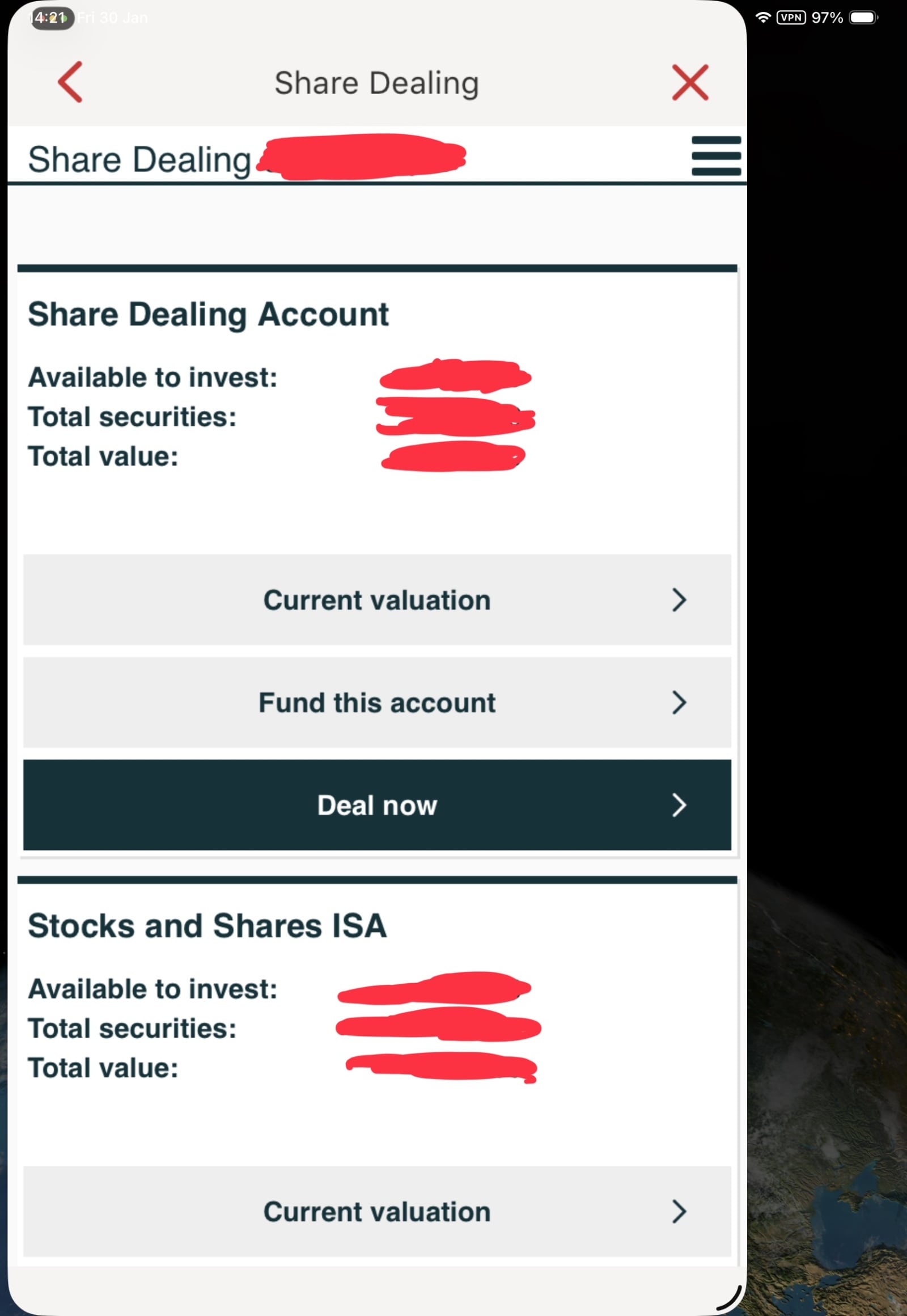This screenshot has width=907, height=1316.
Task: Click the chevron on Share Dealing Account's Current valuation
Action: [x=679, y=600]
